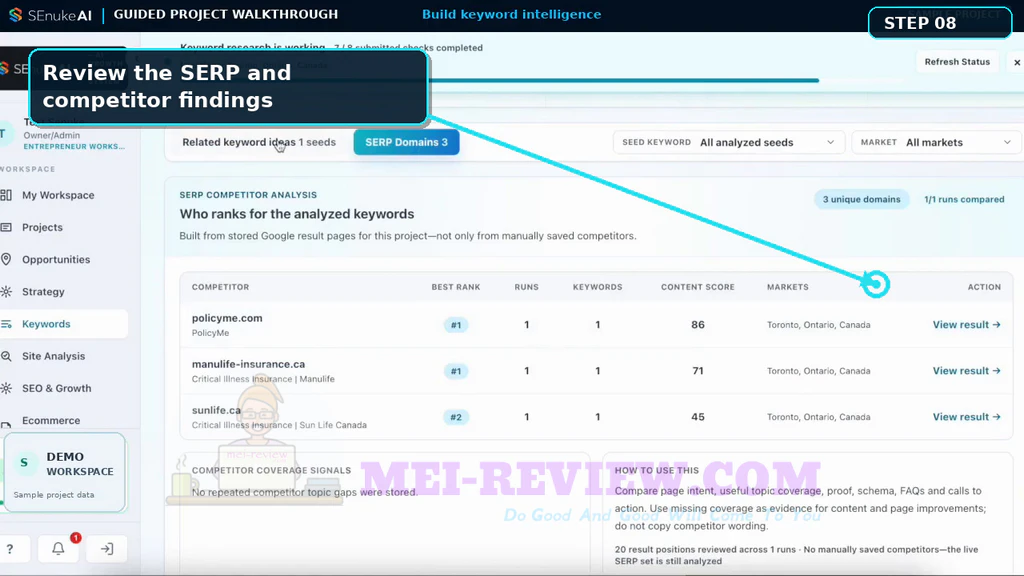Click the Site Analysis magnifier icon
The height and width of the screenshot is (576, 1024).
click(x=6, y=356)
